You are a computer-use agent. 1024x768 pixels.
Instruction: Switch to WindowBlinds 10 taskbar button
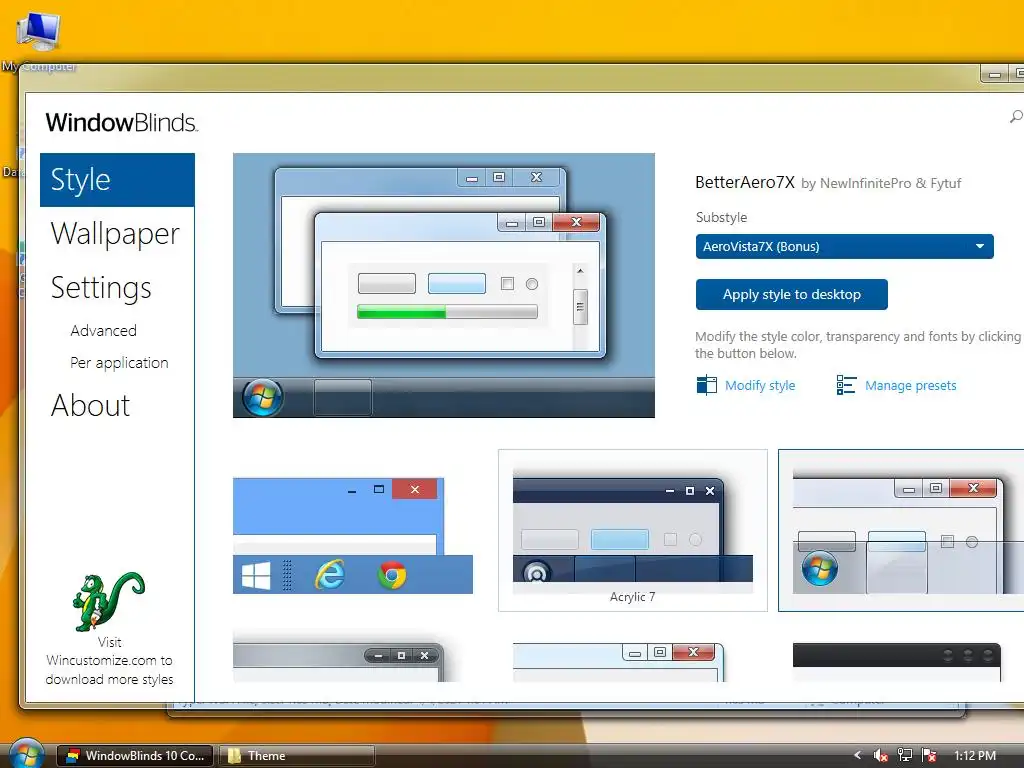[x=135, y=756]
